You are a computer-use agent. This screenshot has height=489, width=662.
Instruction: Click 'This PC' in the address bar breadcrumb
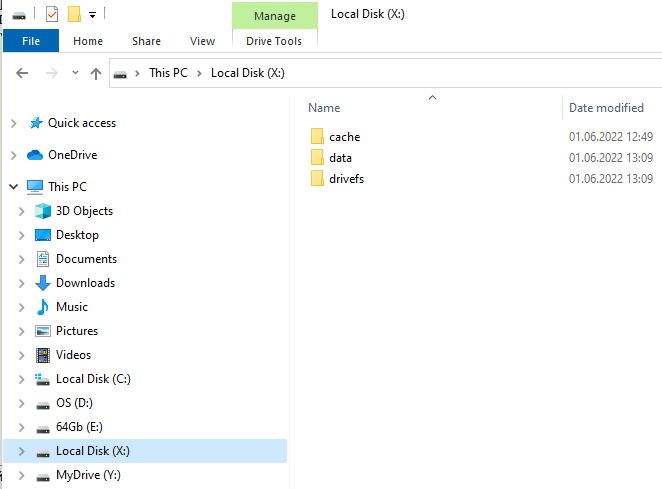(168, 73)
